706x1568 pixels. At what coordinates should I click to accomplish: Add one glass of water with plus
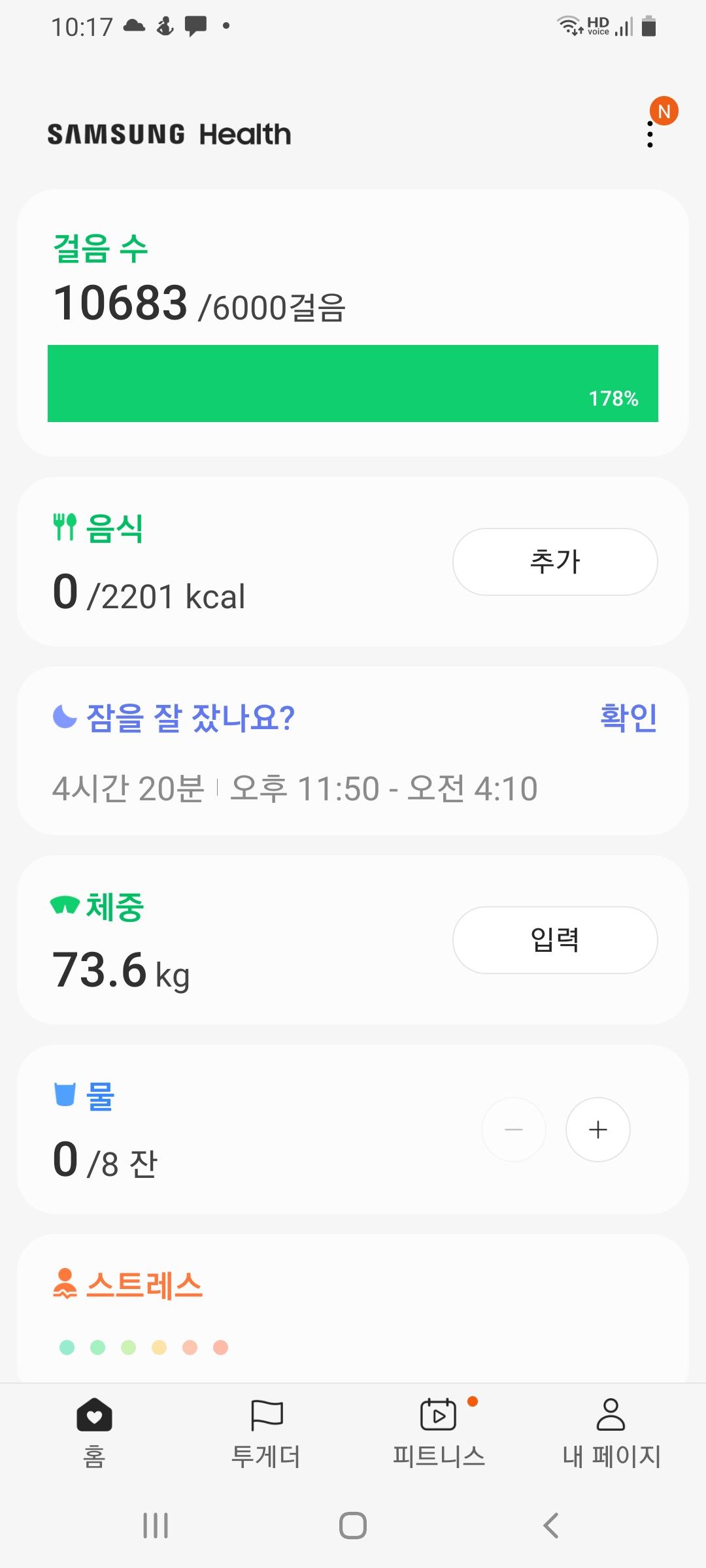(597, 1130)
